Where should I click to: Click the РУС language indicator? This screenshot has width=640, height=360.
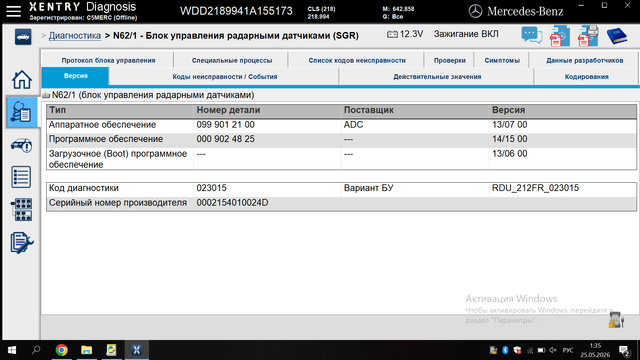(x=568, y=350)
